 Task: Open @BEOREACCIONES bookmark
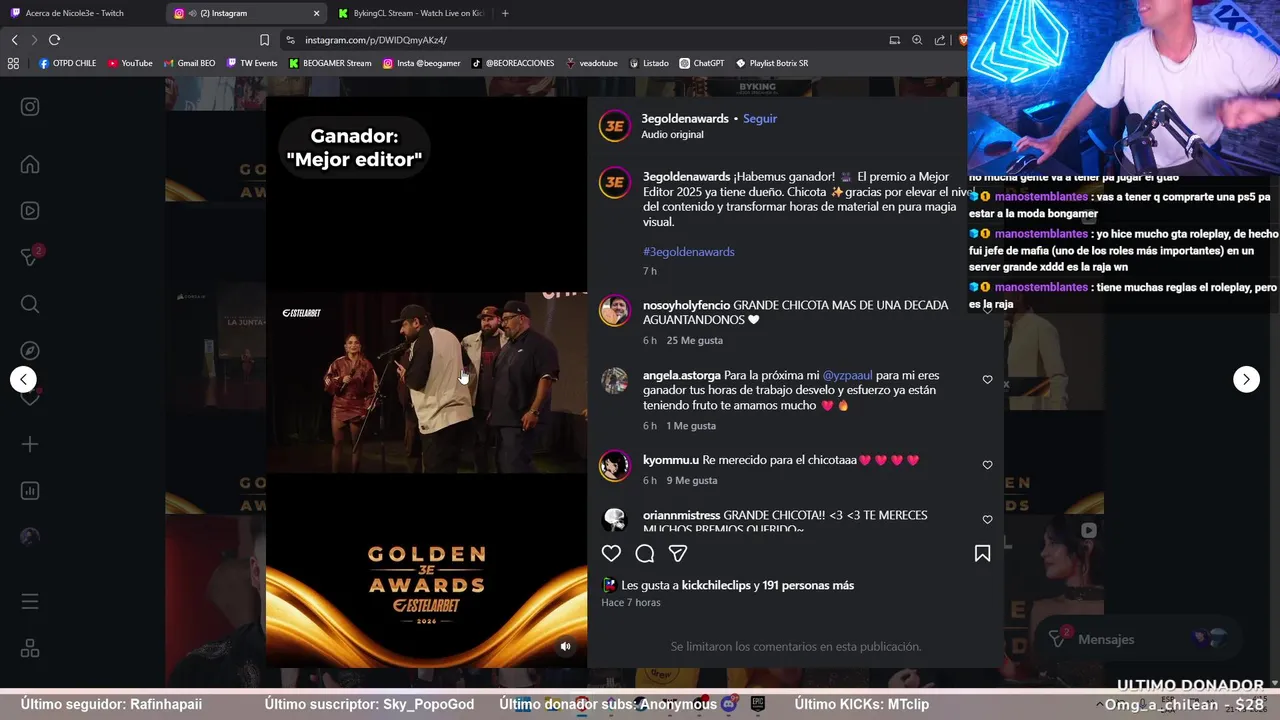(513, 63)
